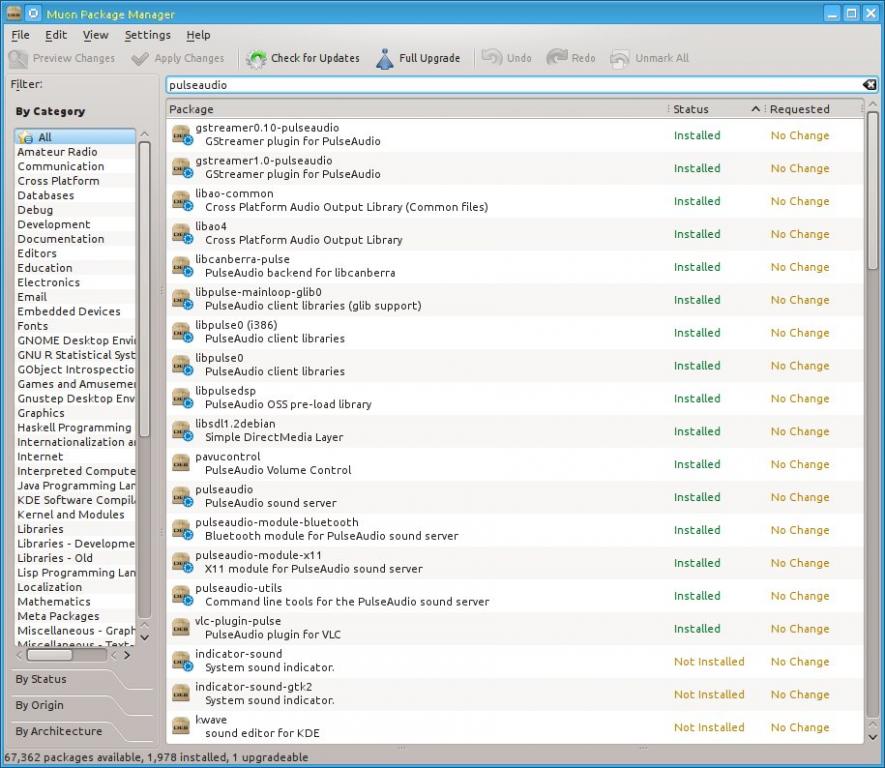Click into the pulseaudio search field
Viewport: 885px width, 768px height.
514,85
